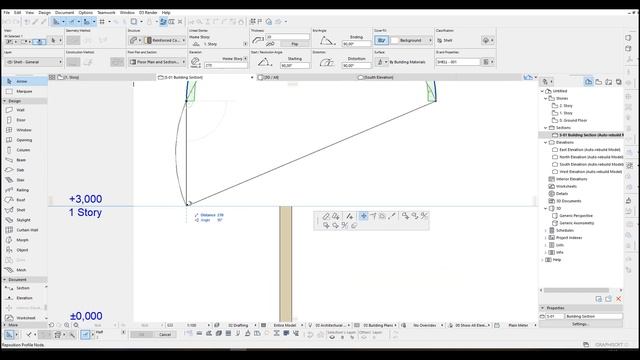640x360 pixels.
Task: Click Settings button in Properties panel
Action: [x=580, y=324]
